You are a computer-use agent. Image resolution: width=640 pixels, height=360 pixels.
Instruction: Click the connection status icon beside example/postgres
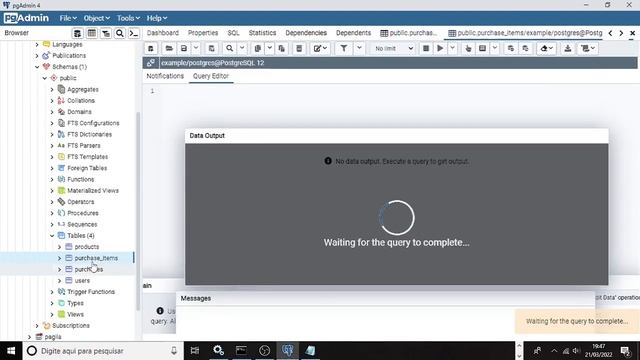(151, 63)
